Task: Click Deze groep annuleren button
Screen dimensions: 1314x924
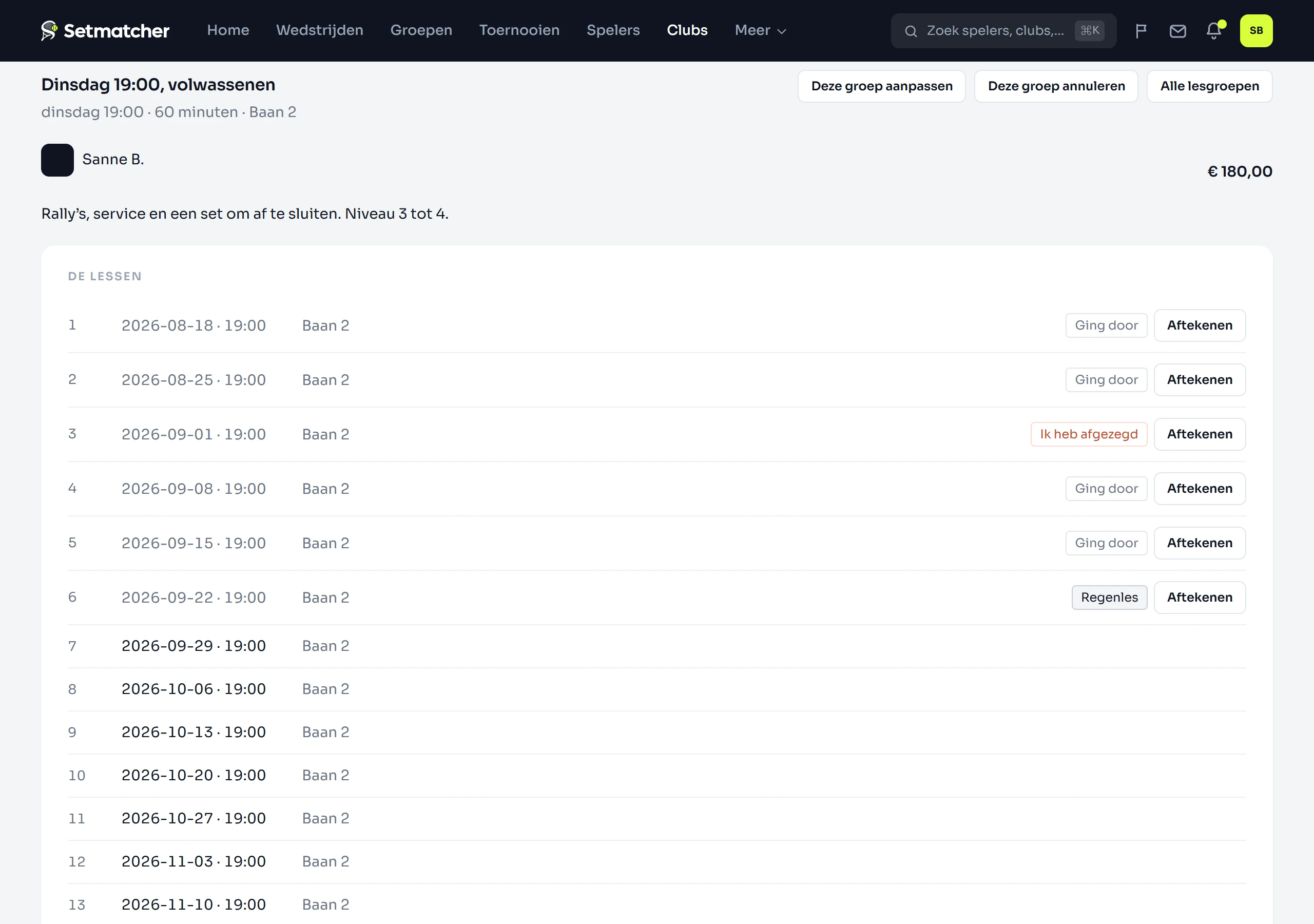Action: pos(1056,86)
